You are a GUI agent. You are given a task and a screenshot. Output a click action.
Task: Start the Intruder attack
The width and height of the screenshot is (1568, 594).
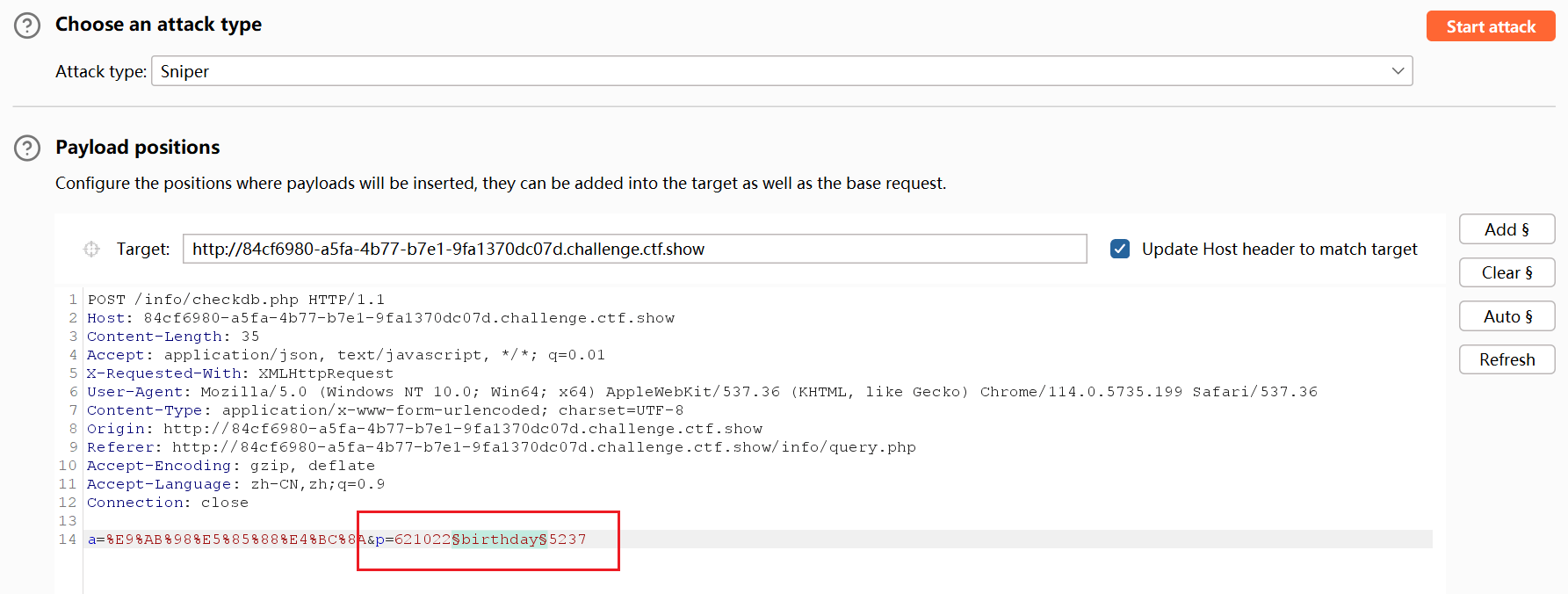point(1490,26)
